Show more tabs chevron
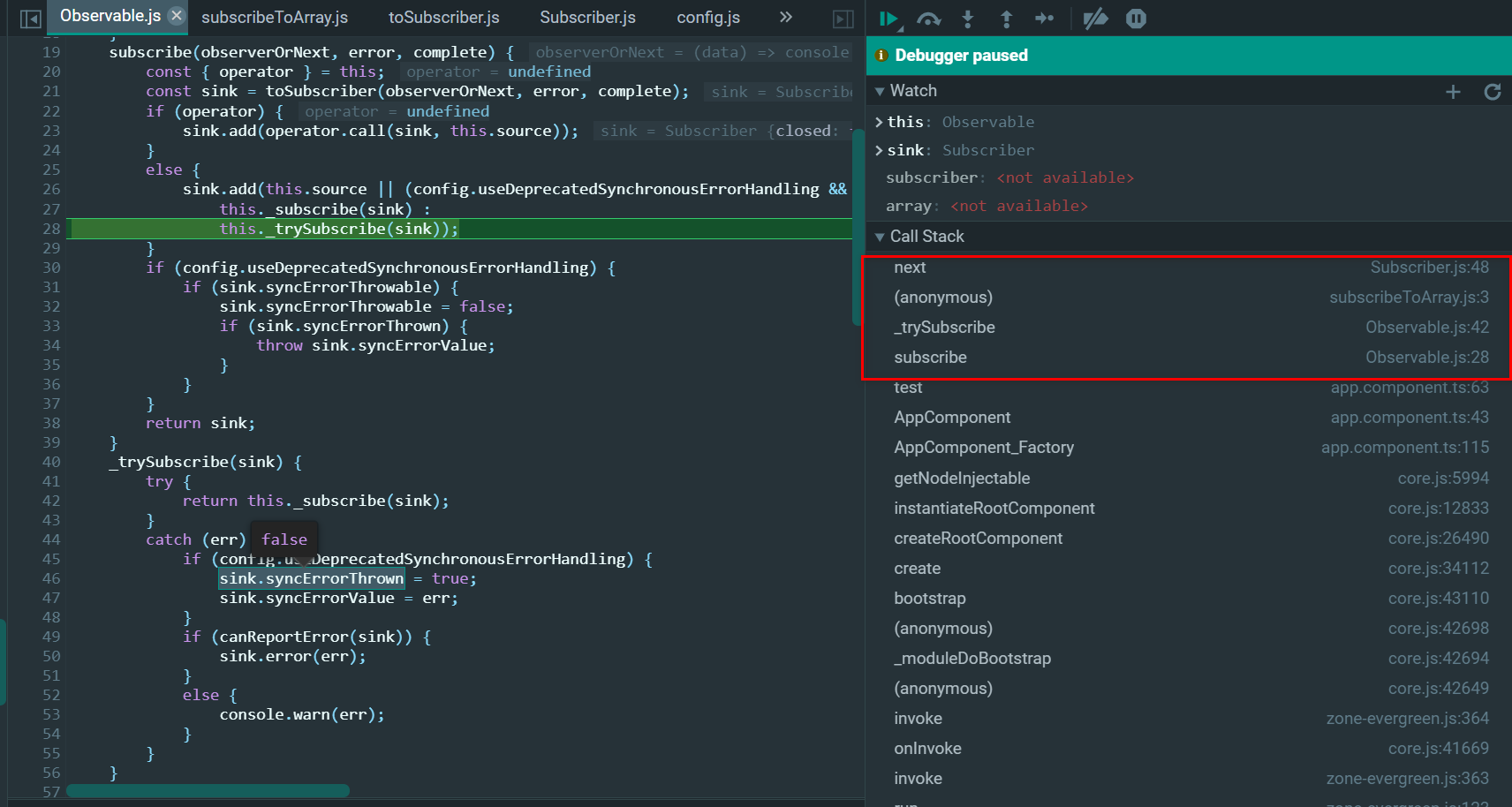This screenshot has width=1512, height=807. click(x=786, y=17)
